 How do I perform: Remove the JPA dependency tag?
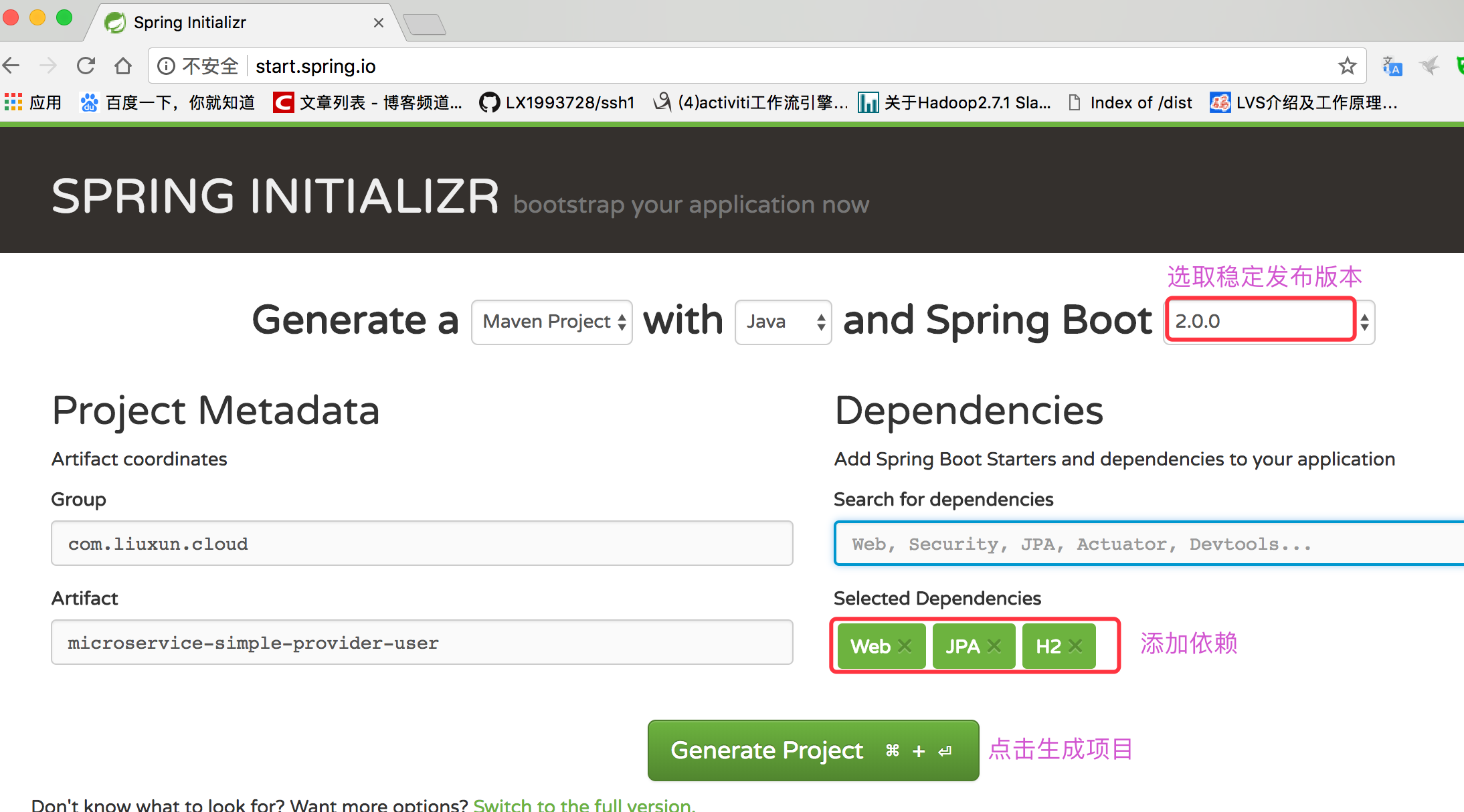tap(994, 645)
